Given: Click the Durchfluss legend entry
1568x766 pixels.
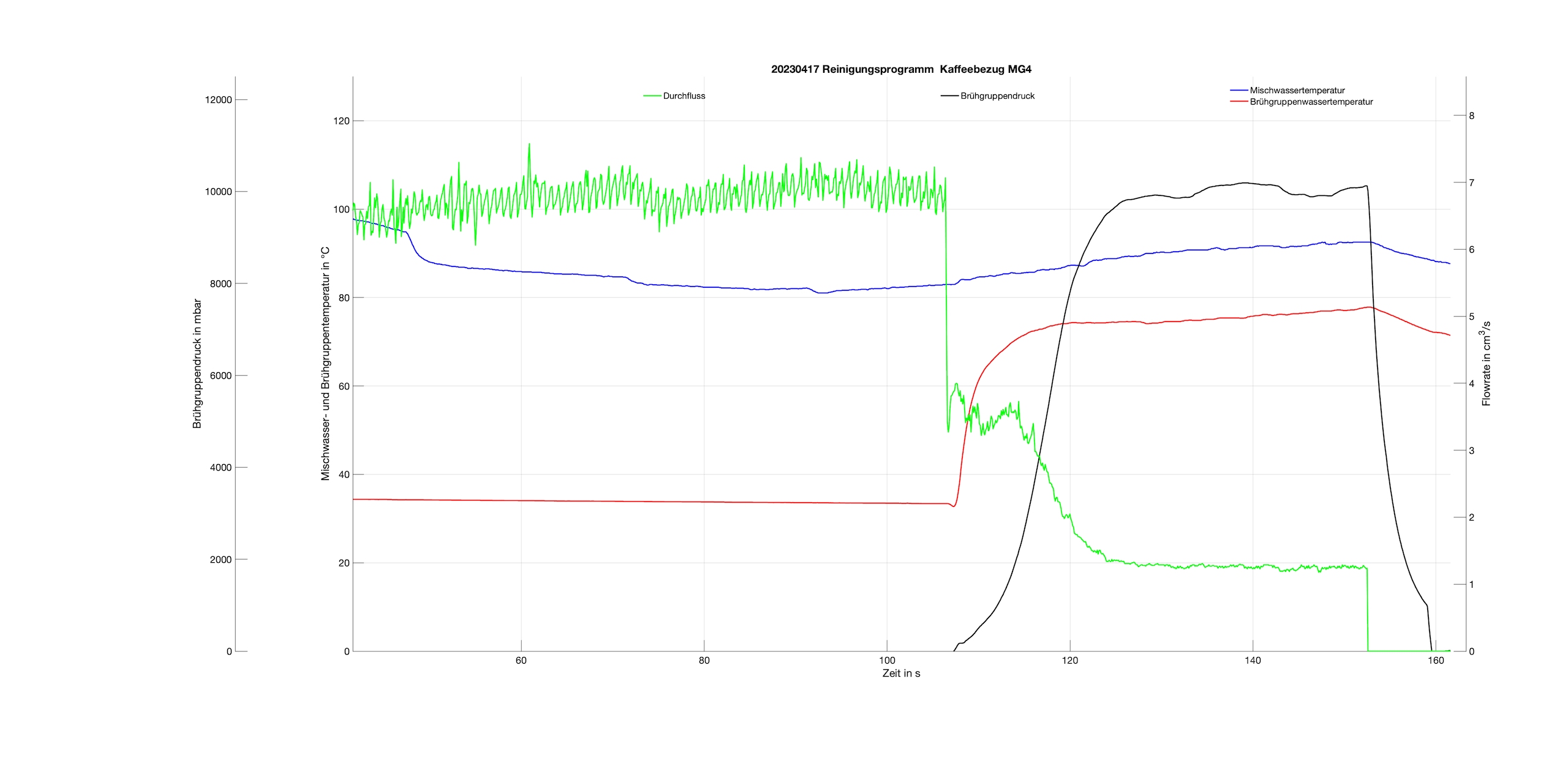Looking at the screenshot, I should 684,96.
